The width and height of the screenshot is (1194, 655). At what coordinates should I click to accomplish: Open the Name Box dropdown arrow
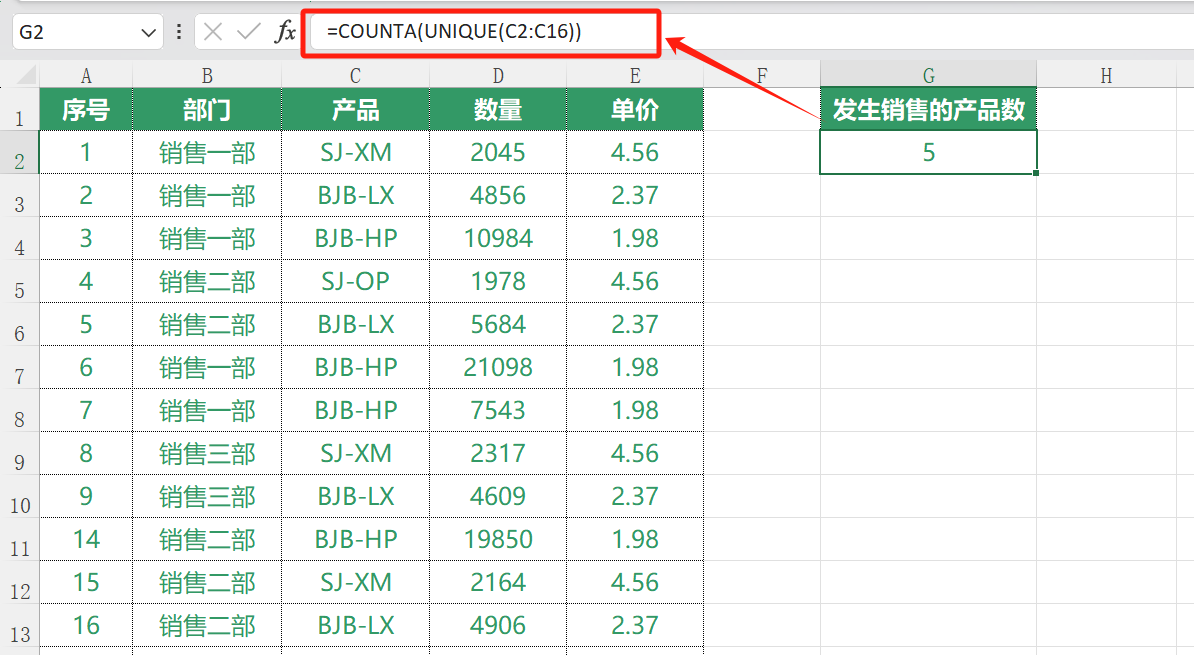point(148,33)
